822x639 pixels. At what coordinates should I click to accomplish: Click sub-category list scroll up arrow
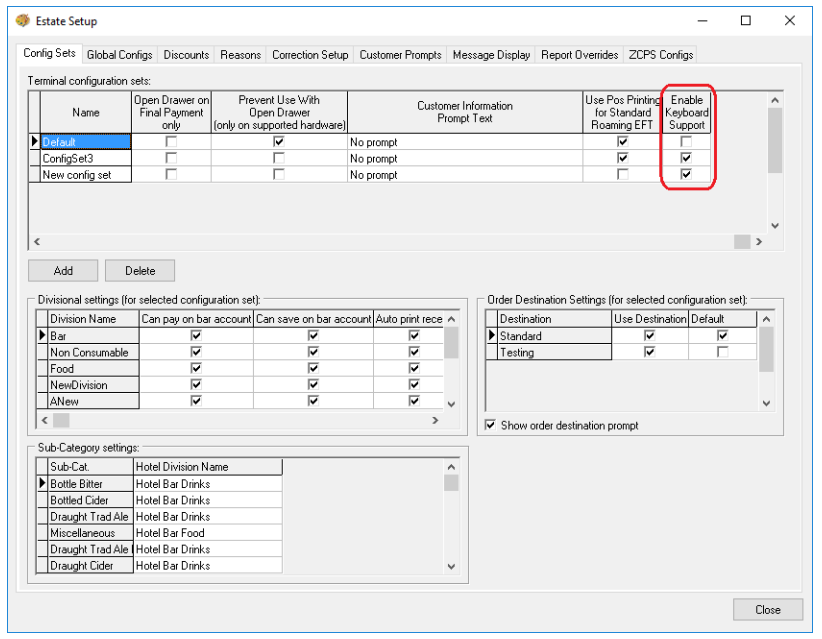[451, 467]
